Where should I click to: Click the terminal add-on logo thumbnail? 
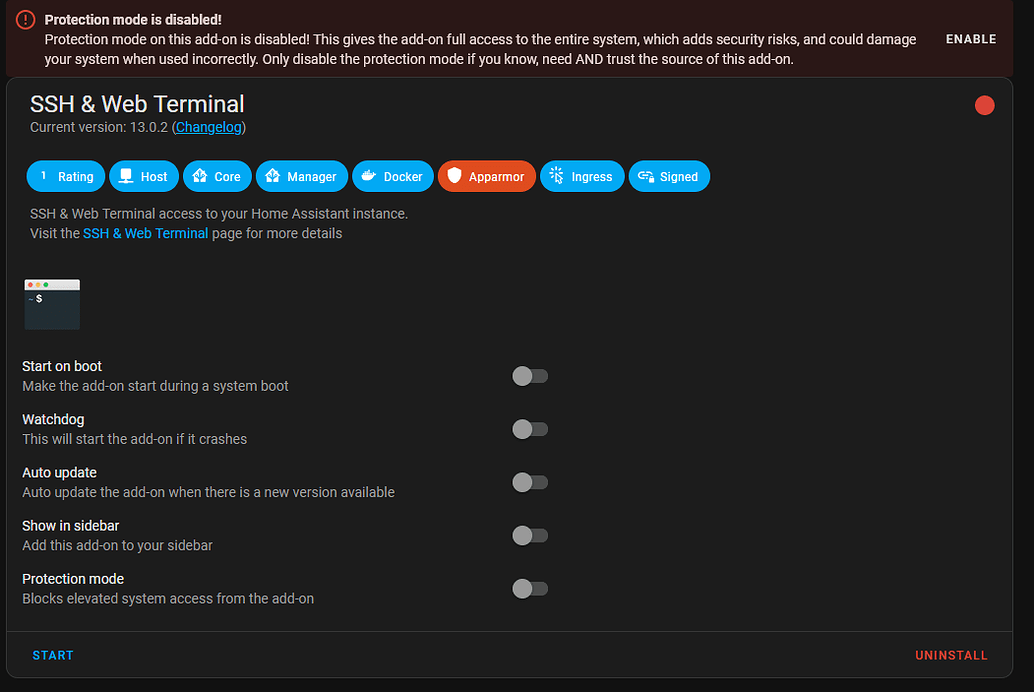coord(52,304)
